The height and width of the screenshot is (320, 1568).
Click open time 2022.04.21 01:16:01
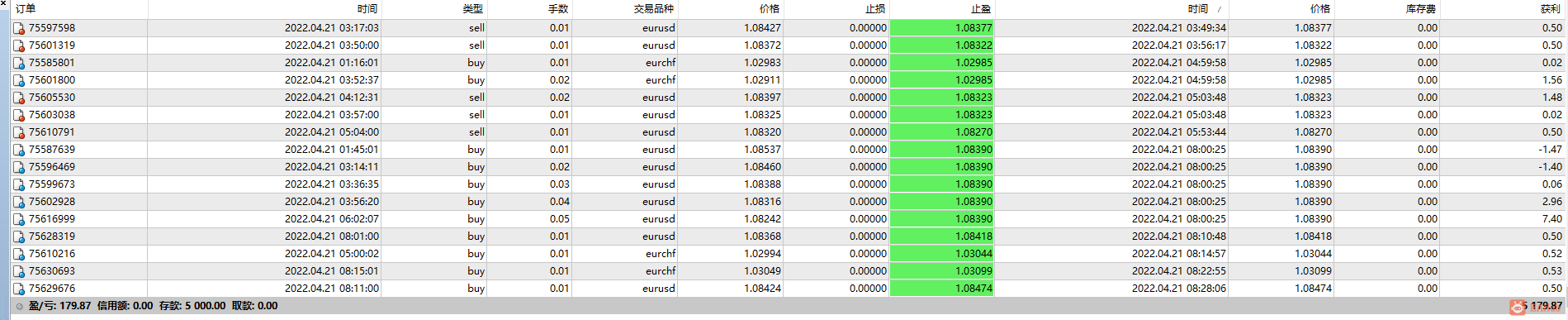click(332, 63)
